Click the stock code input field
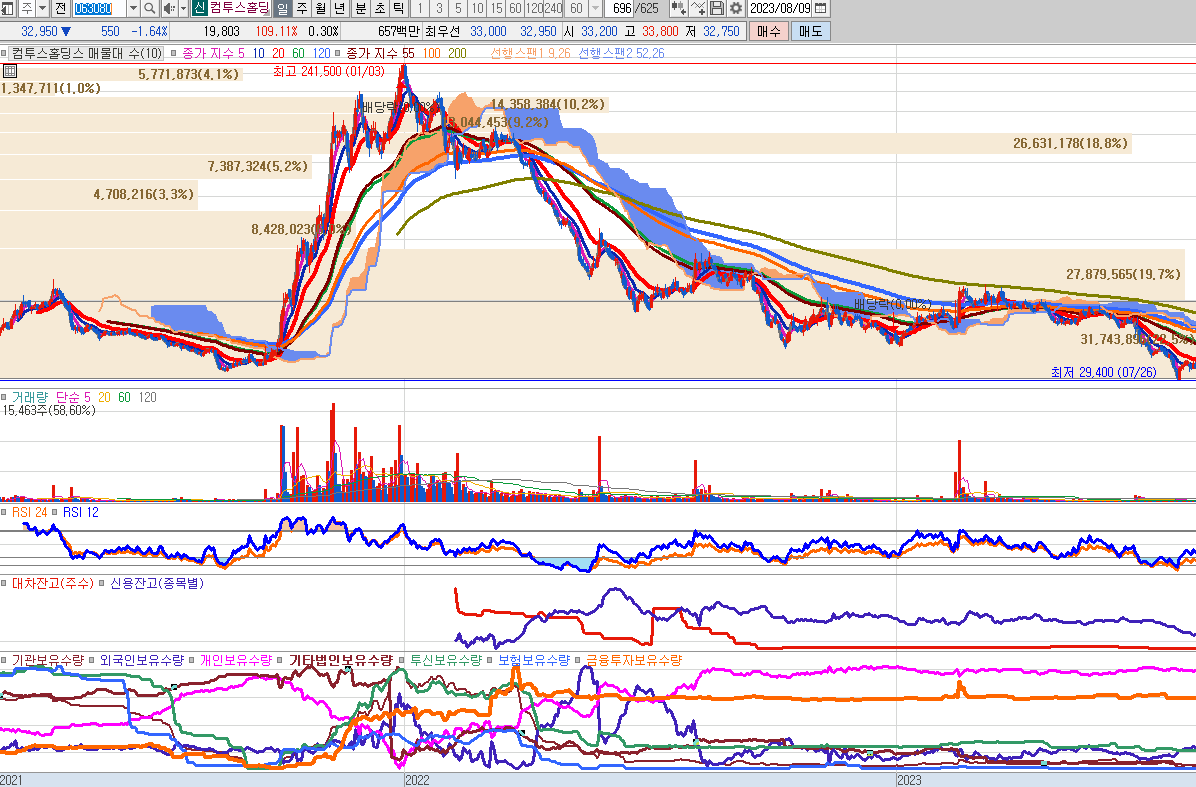The image size is (1196, 787). [x=98, y=8]
